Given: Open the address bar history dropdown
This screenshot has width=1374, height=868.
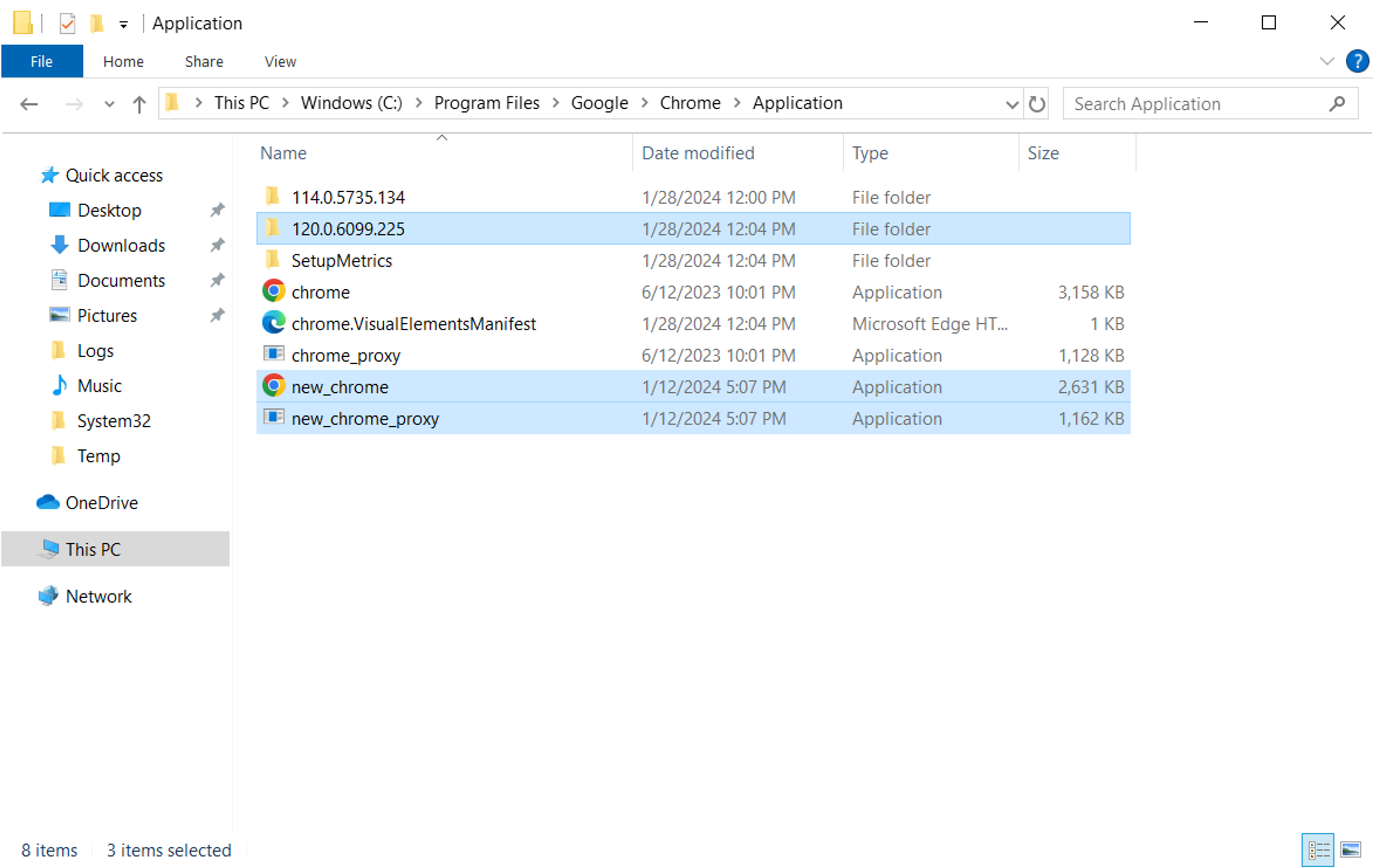Looking at the screenshot, I should tap(1012, 104).
